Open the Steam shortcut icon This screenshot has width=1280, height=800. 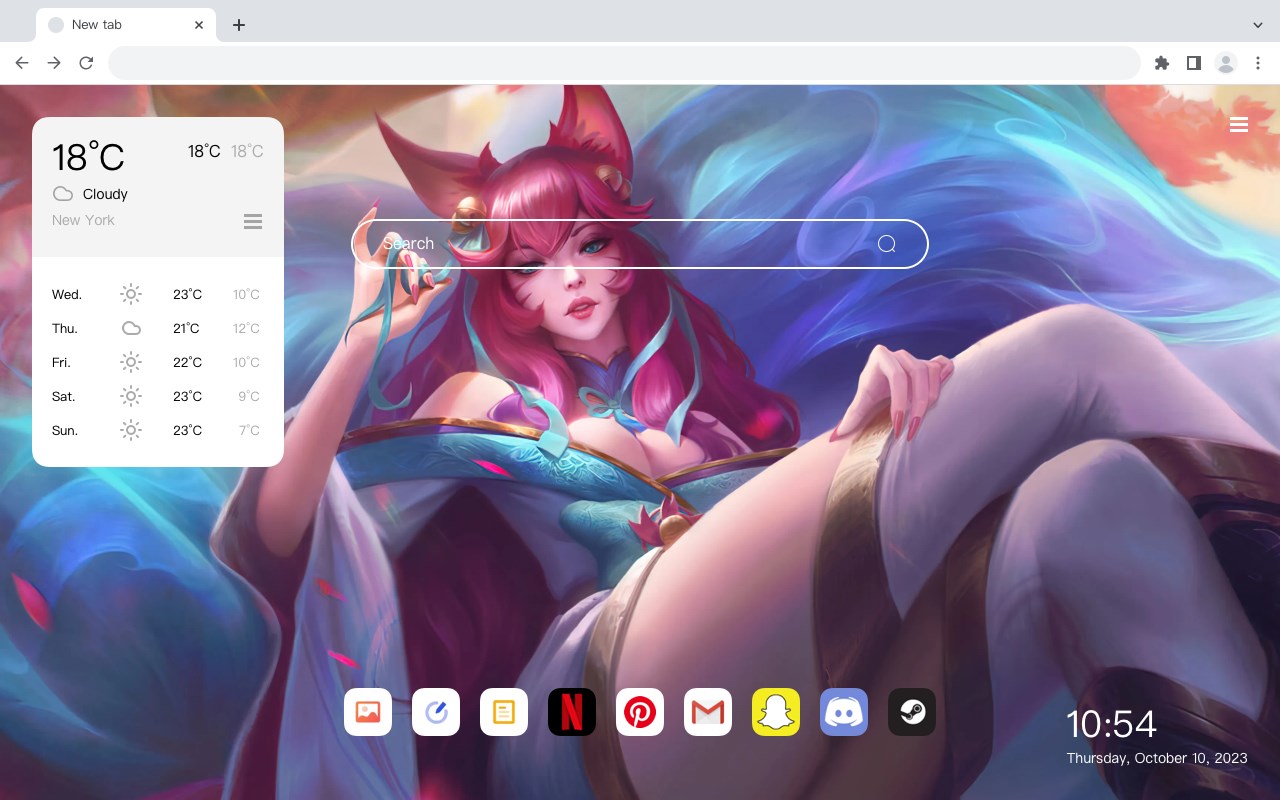click(x=912, y=712)
